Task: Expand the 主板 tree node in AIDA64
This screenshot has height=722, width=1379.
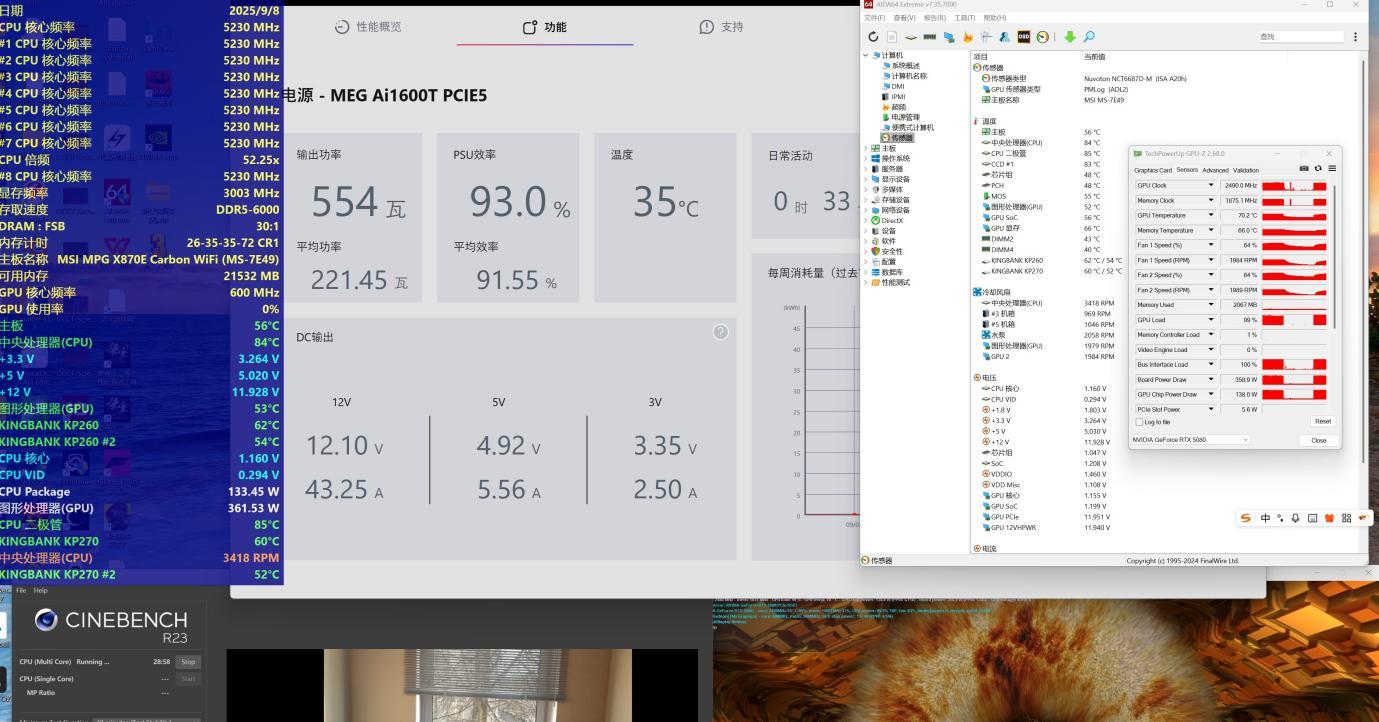Action: coord(866,148)
